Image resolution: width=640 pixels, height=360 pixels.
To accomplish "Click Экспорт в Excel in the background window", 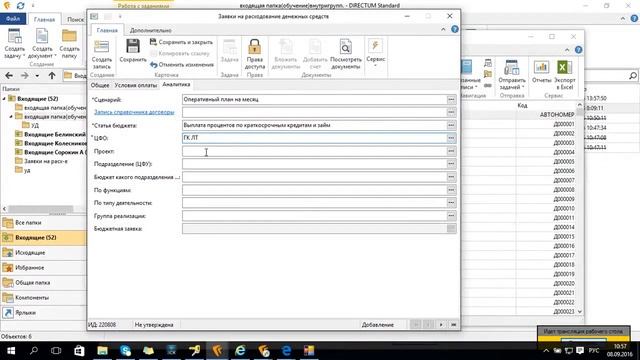I will pyautogui.click(x=565, y=75).
